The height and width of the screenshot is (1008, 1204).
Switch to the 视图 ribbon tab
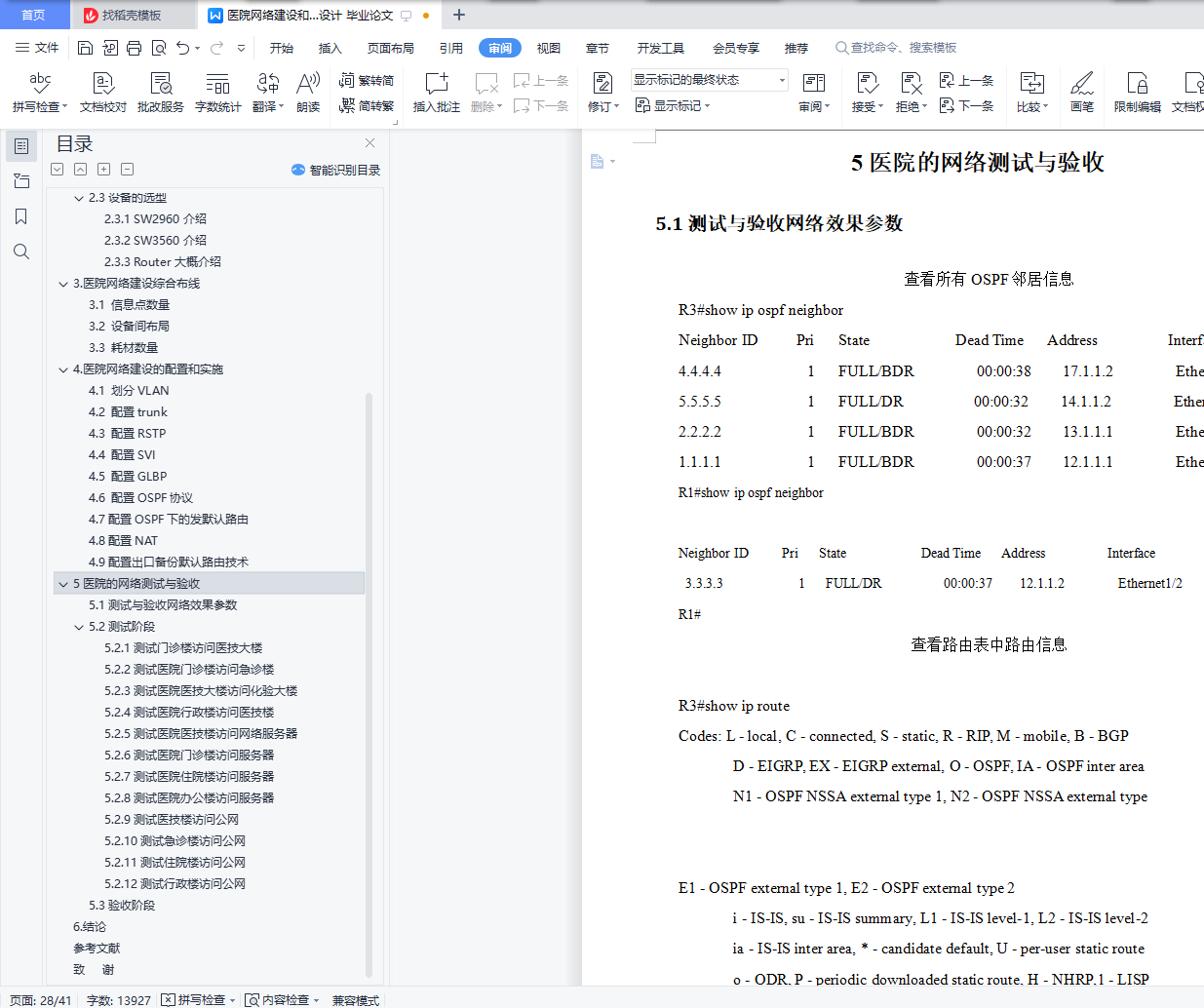click(x=549, y=48)
